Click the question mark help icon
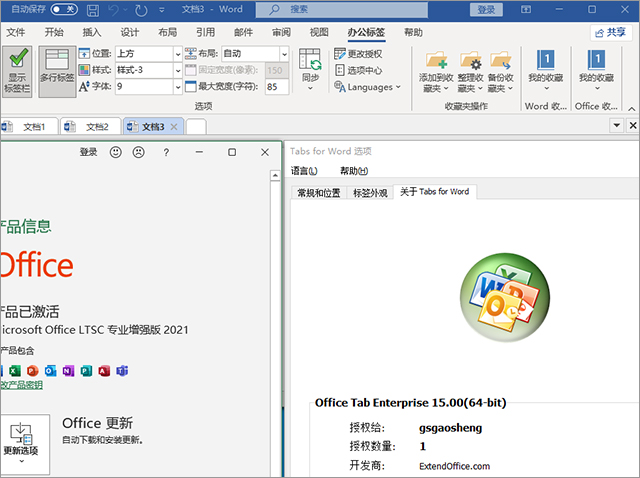The image size is (640, 478). 166,152
